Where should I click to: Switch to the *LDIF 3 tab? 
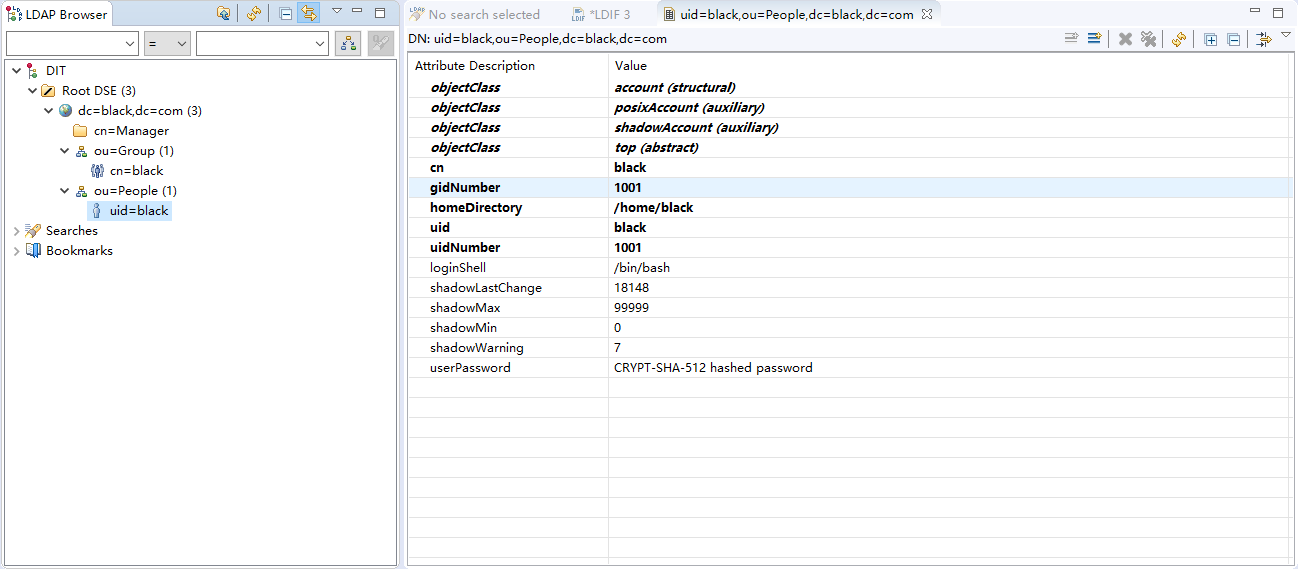click(602, 14)
